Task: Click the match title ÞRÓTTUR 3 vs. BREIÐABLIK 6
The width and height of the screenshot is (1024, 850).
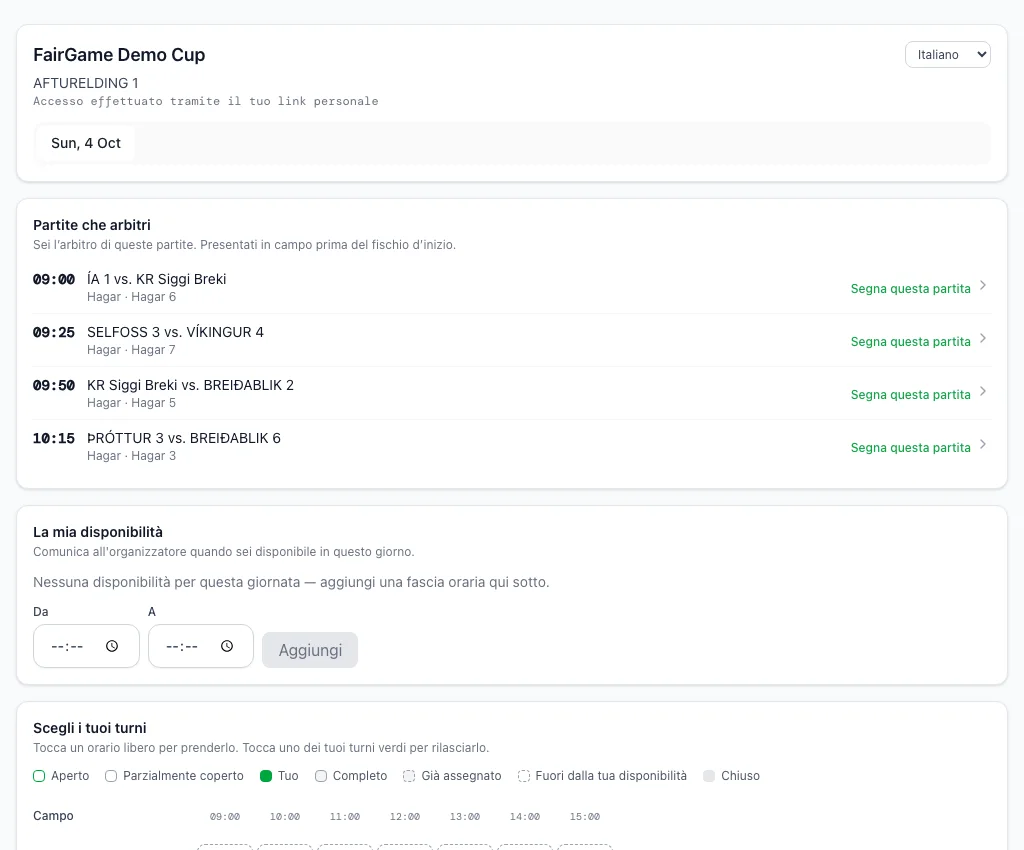Action: click(x=184, y=438)
